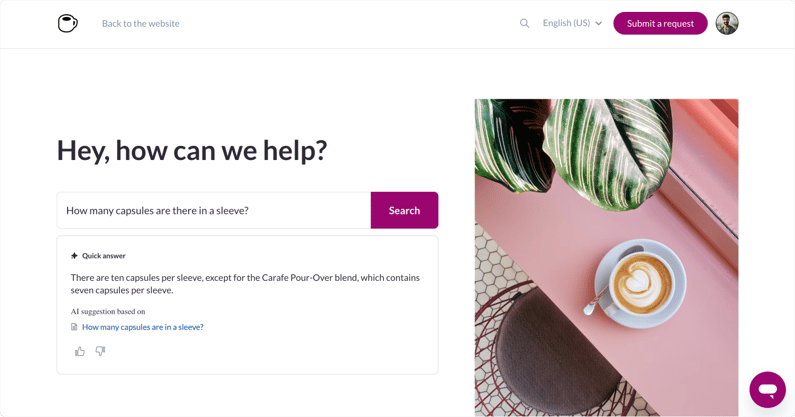
Task: Hit the Search button
Action: pyautogui.click(x=404, y=210)
